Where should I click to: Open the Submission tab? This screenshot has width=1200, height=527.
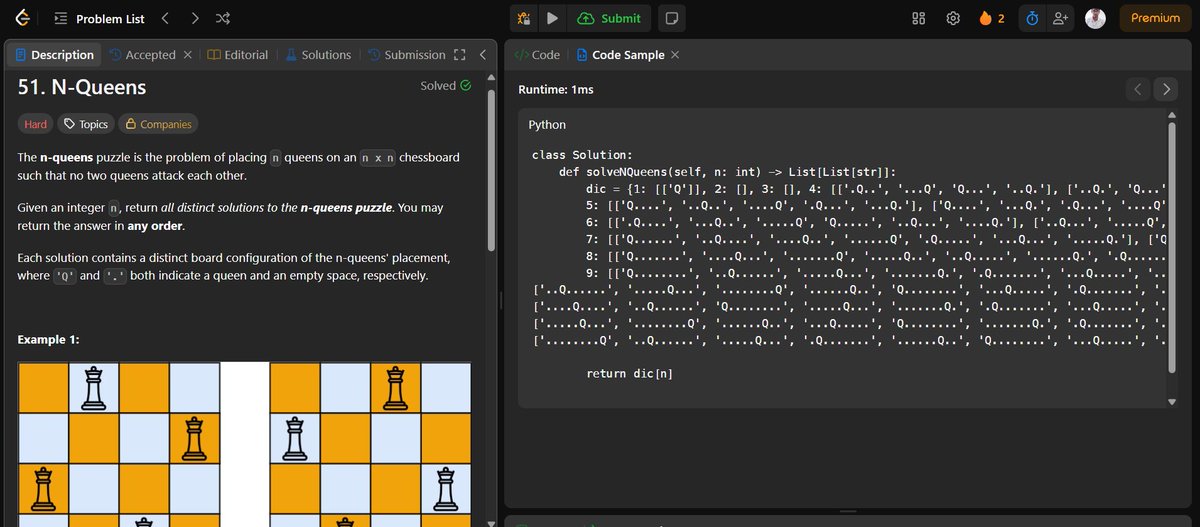click(x=406, y=55)
